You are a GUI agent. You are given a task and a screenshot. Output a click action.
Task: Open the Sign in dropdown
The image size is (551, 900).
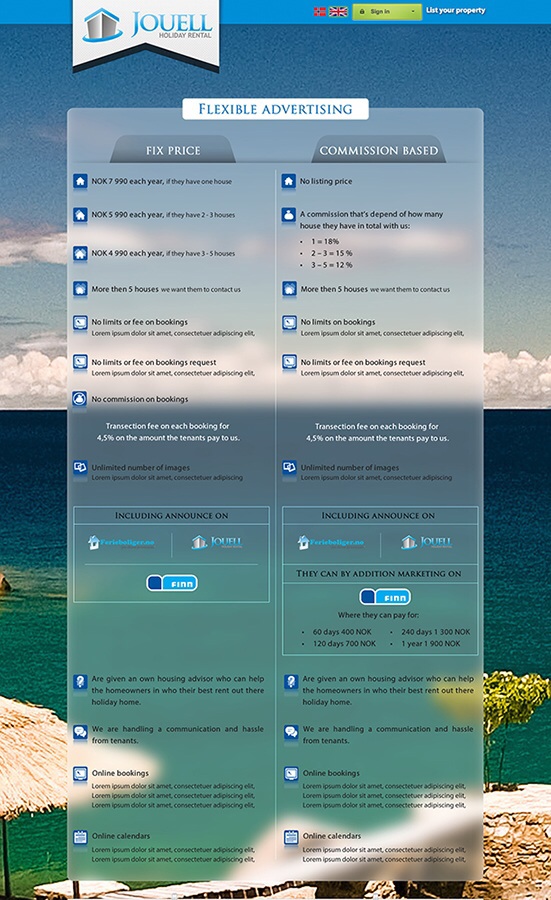pos(387,11)
